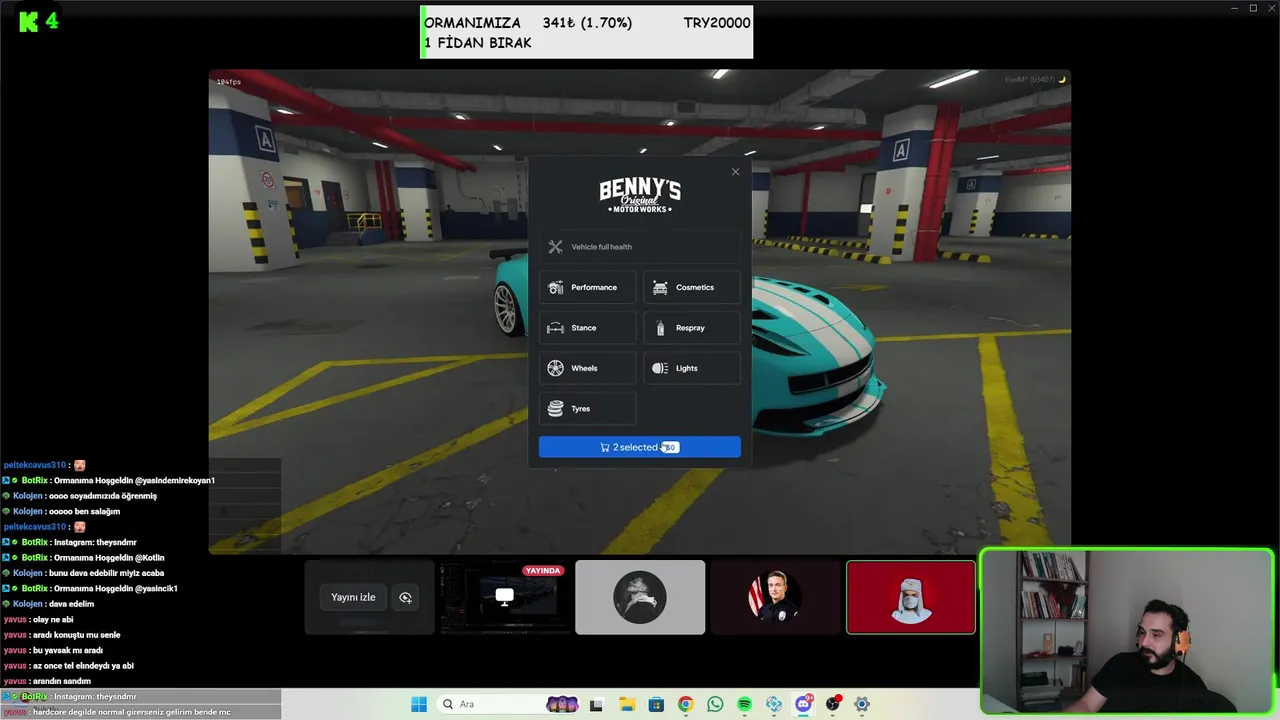The width and height of the screenshot is (1280, 720).
Task: Open Microsoft Store from the taskbar
Action: pyautogui.click(x=656, y=704)
